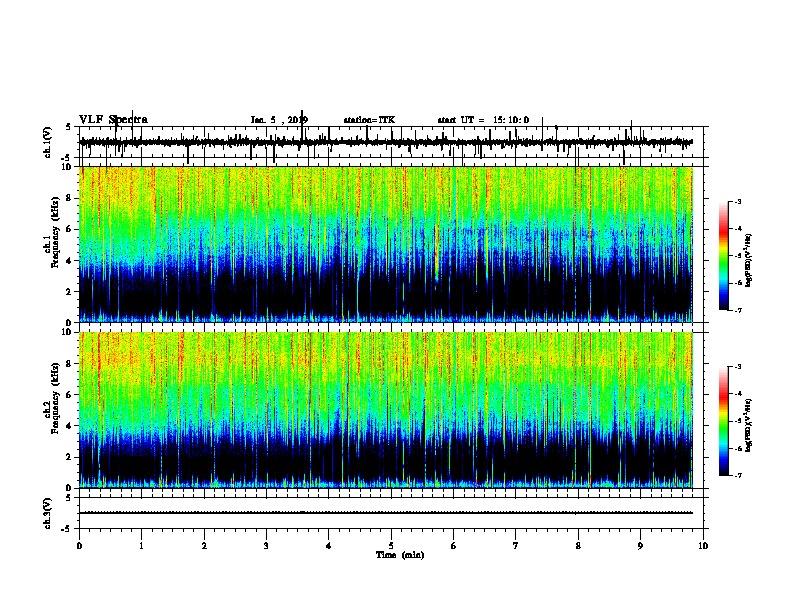Click the ch.2 spectrogram "4" kHz tick label

pyautogui.click(x=70, y=426)
